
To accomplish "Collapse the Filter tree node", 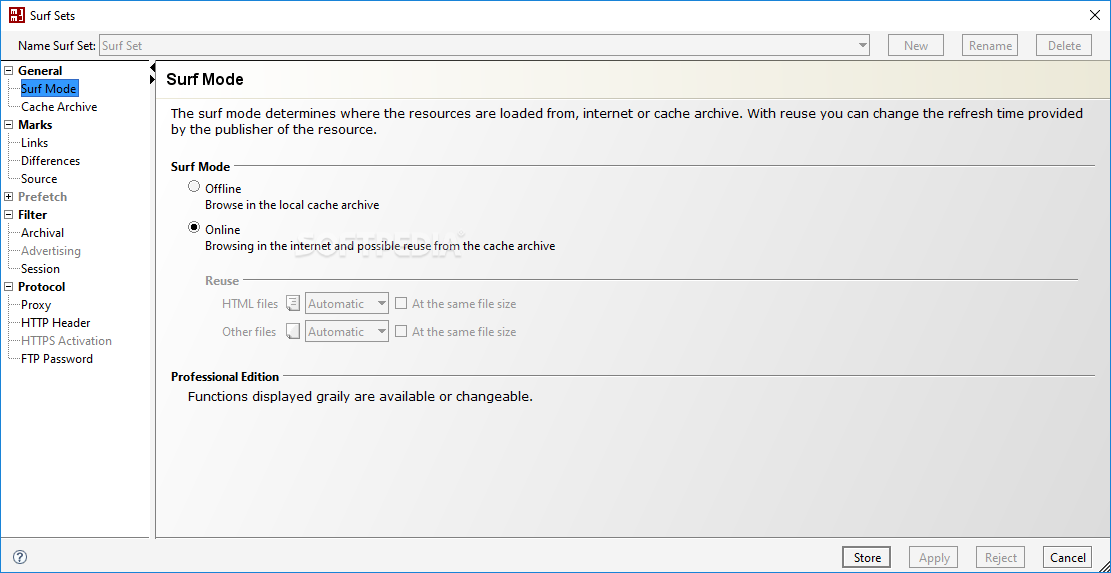I will click(9, 215).
